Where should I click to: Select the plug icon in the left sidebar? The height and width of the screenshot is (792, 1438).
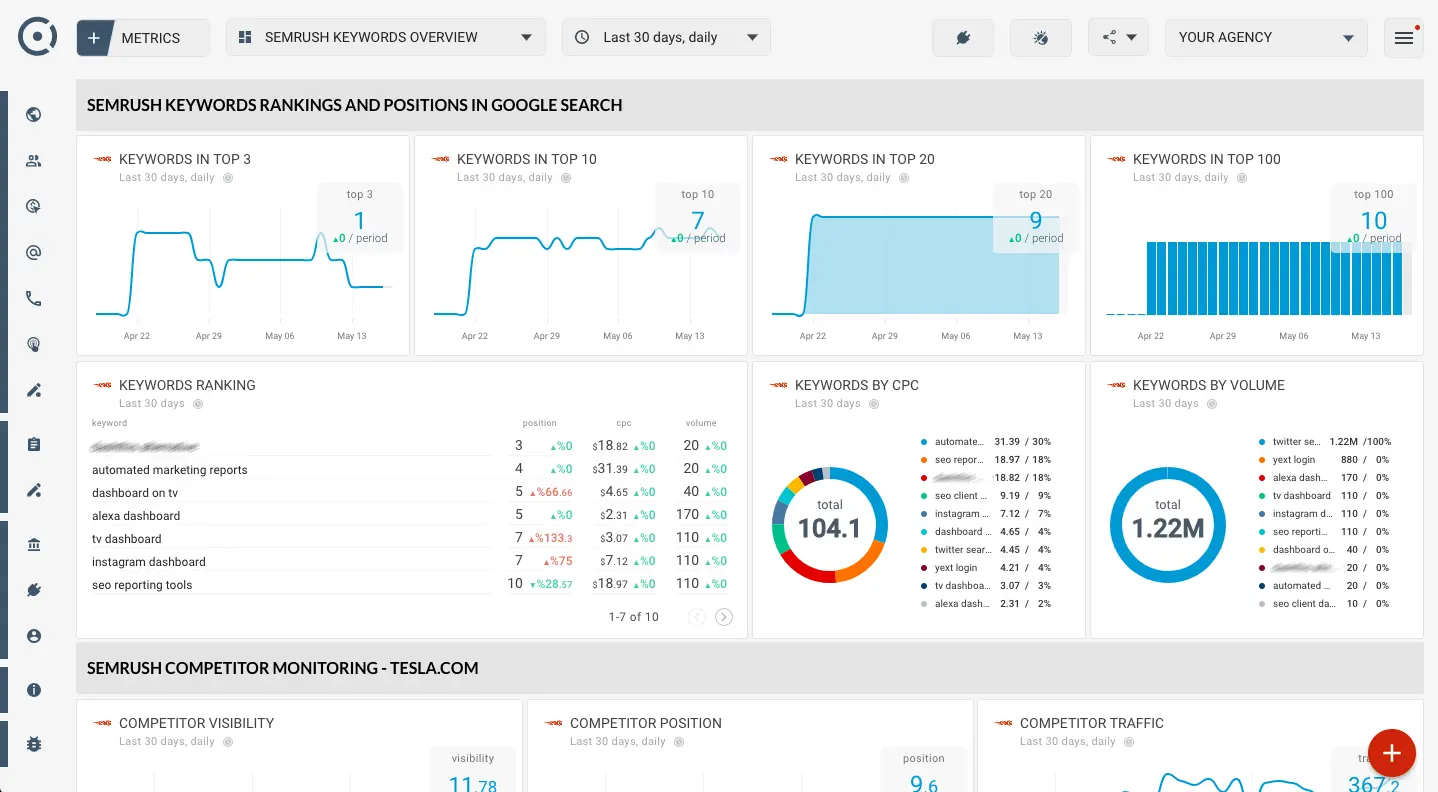[33, 589]
